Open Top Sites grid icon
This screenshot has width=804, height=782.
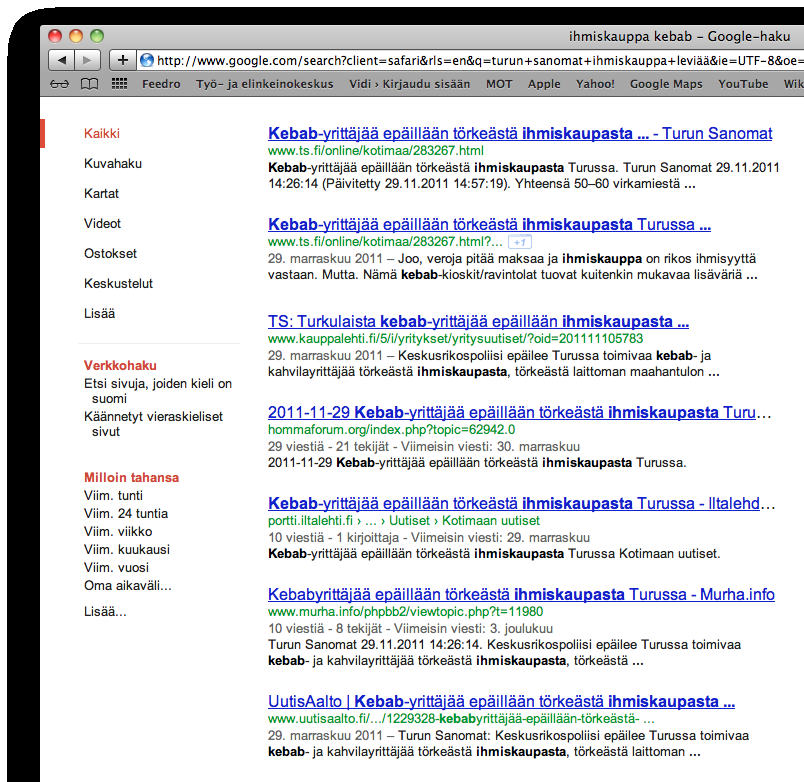coord(119,84)
